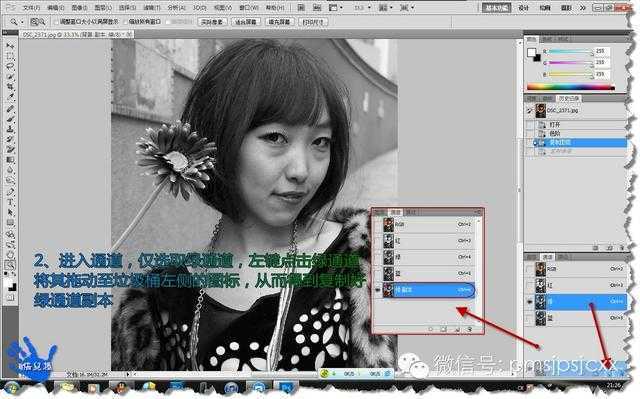Click the 打印尺寸 button
The image size is (640, 399).
pos(313,22)
